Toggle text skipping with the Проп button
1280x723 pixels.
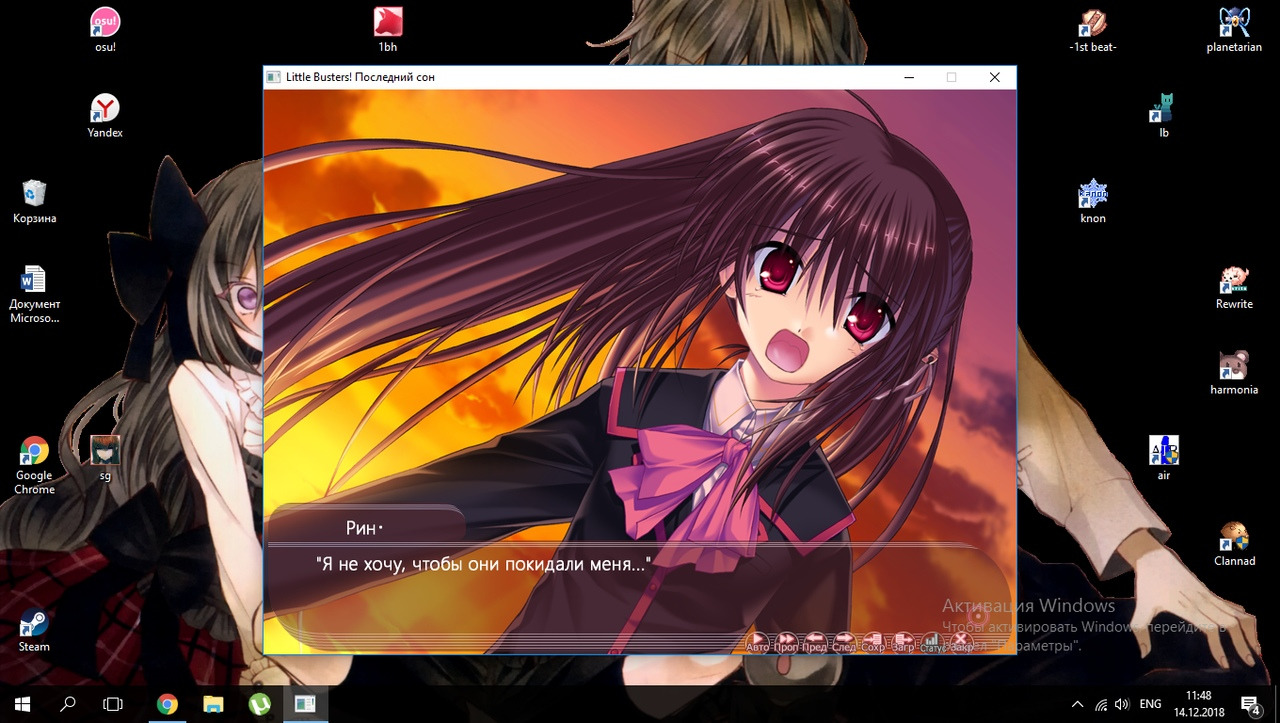click(787, 641)
